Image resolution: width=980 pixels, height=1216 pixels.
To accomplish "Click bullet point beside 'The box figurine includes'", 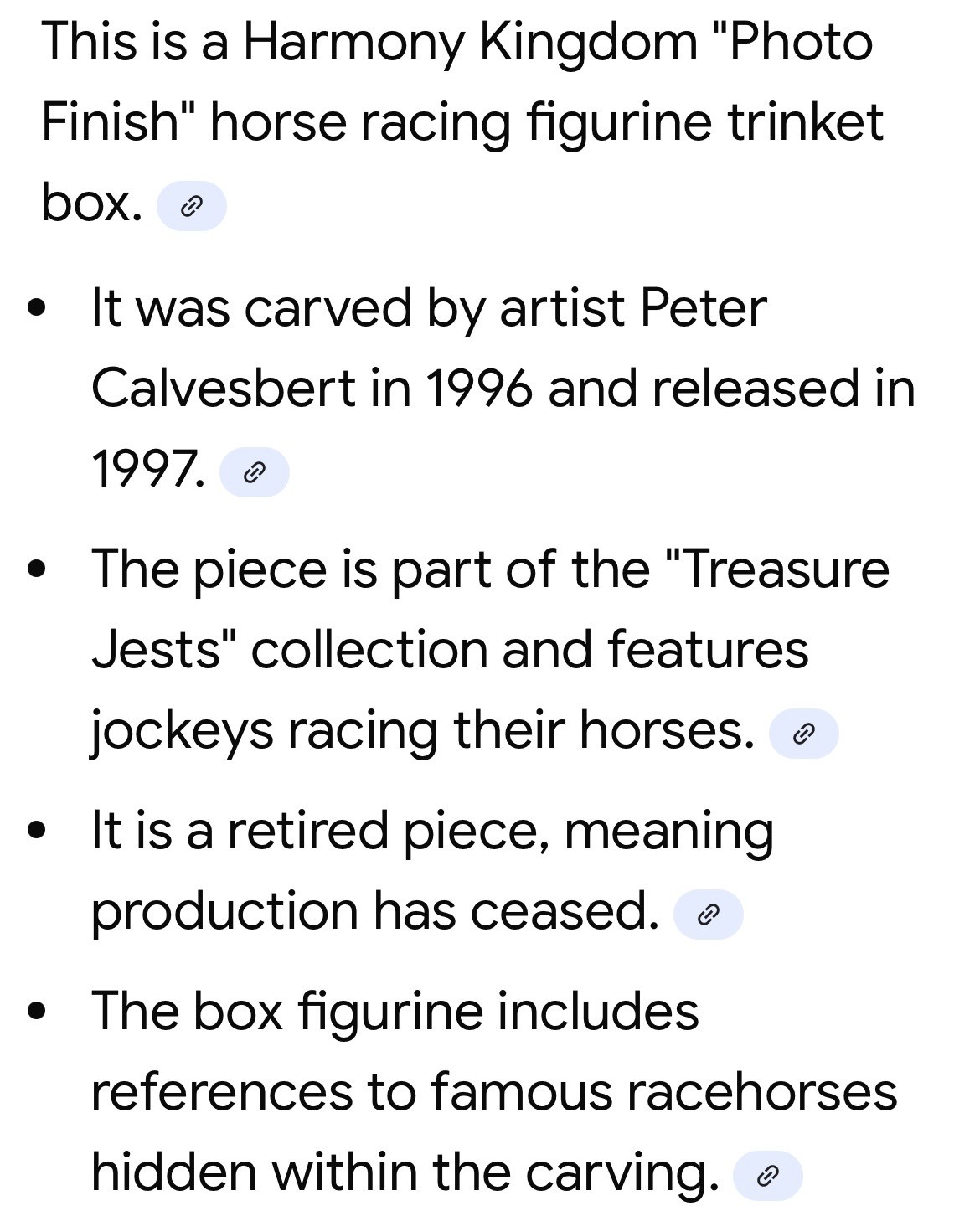I will point(35,1012).
